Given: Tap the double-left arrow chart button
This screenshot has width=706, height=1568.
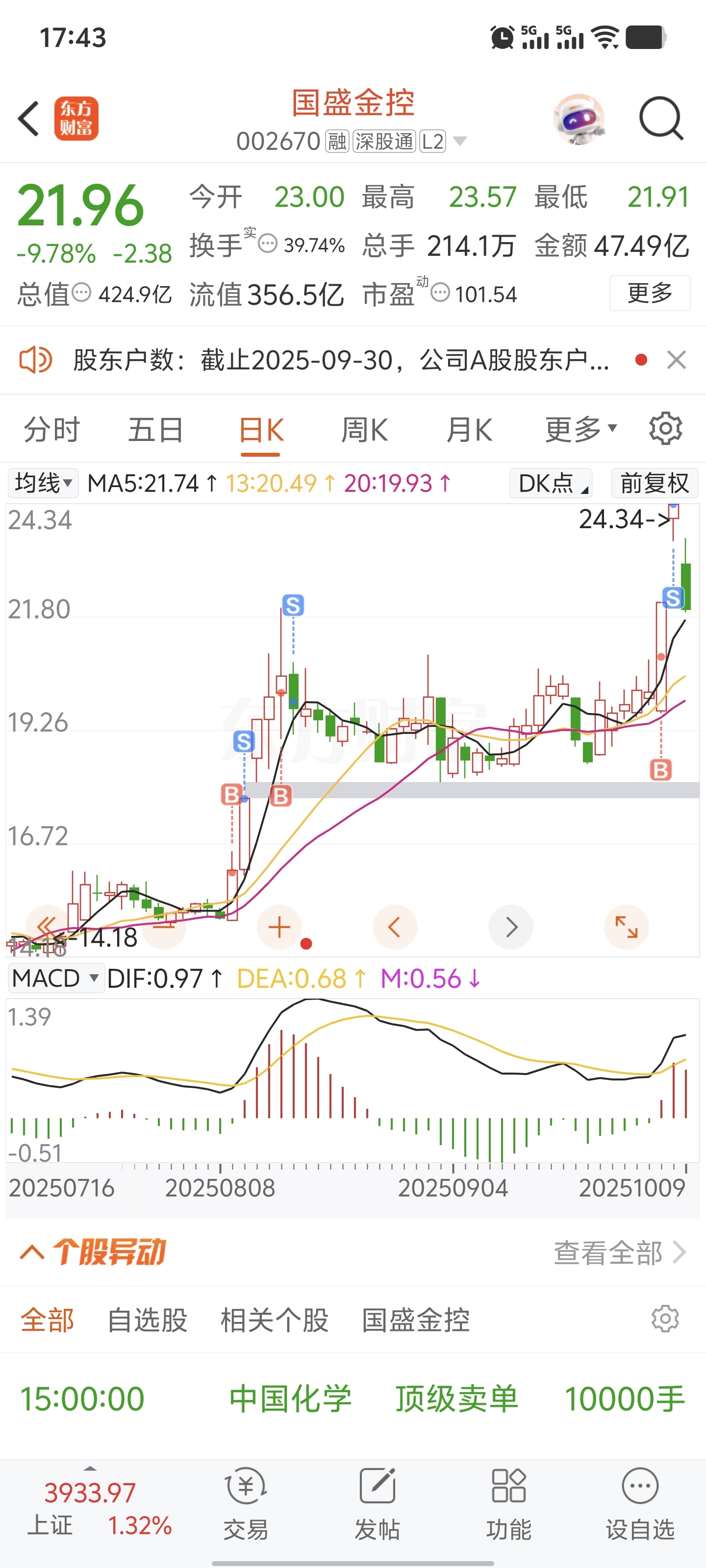Looking at the screenshot, I should click(47, 927).
